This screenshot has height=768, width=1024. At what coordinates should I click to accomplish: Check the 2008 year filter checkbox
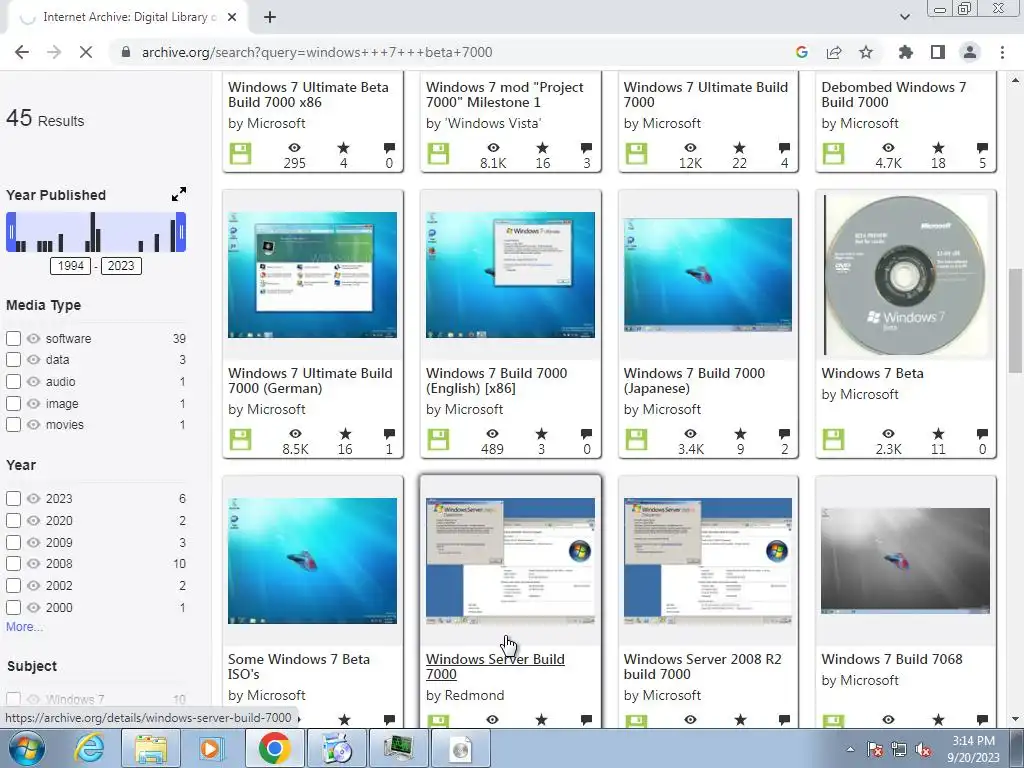(x=13, y=563)
